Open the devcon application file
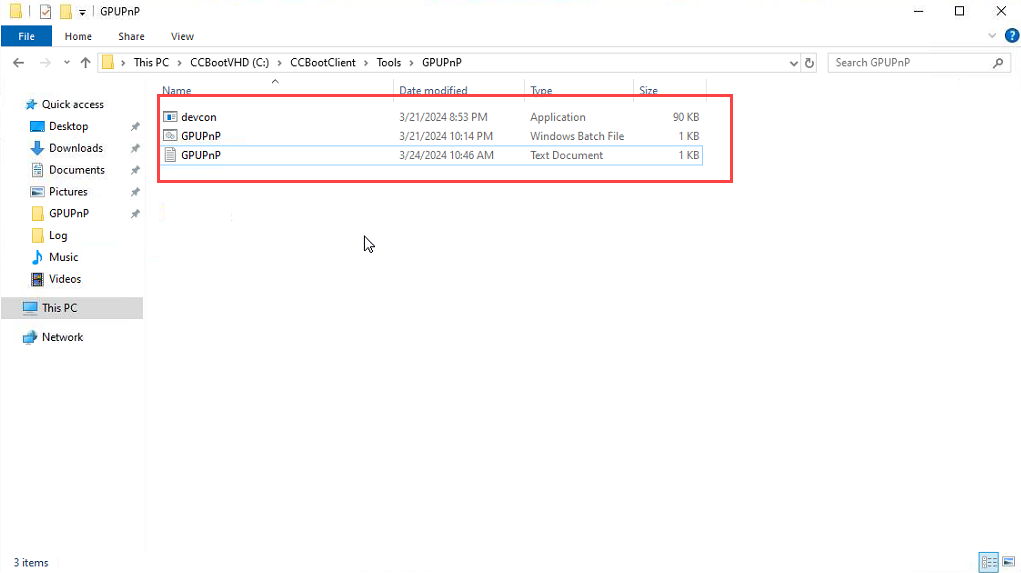The image size is (1021, 573). point(198,117)
